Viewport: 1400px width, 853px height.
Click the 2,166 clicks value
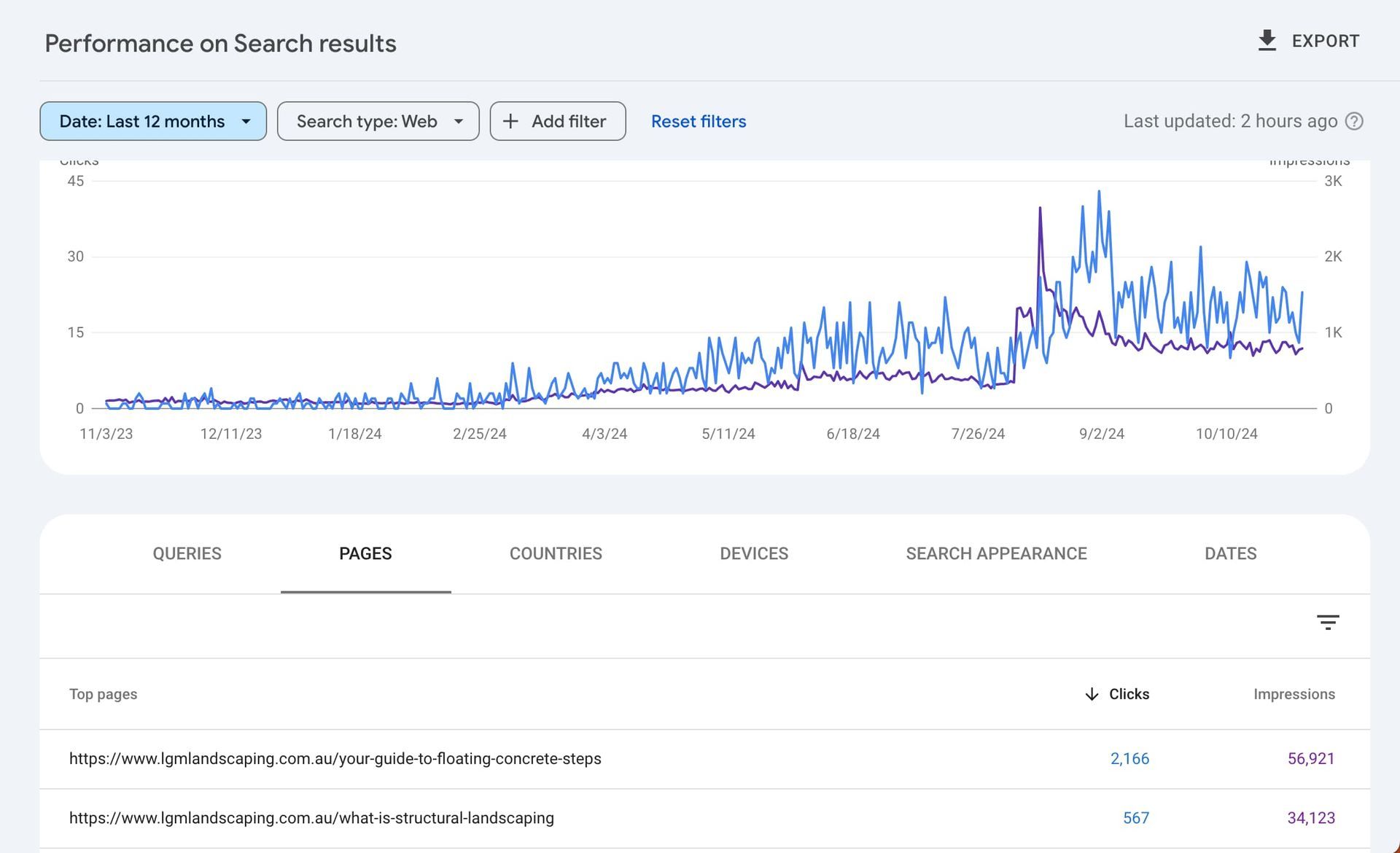[1129, 758]
